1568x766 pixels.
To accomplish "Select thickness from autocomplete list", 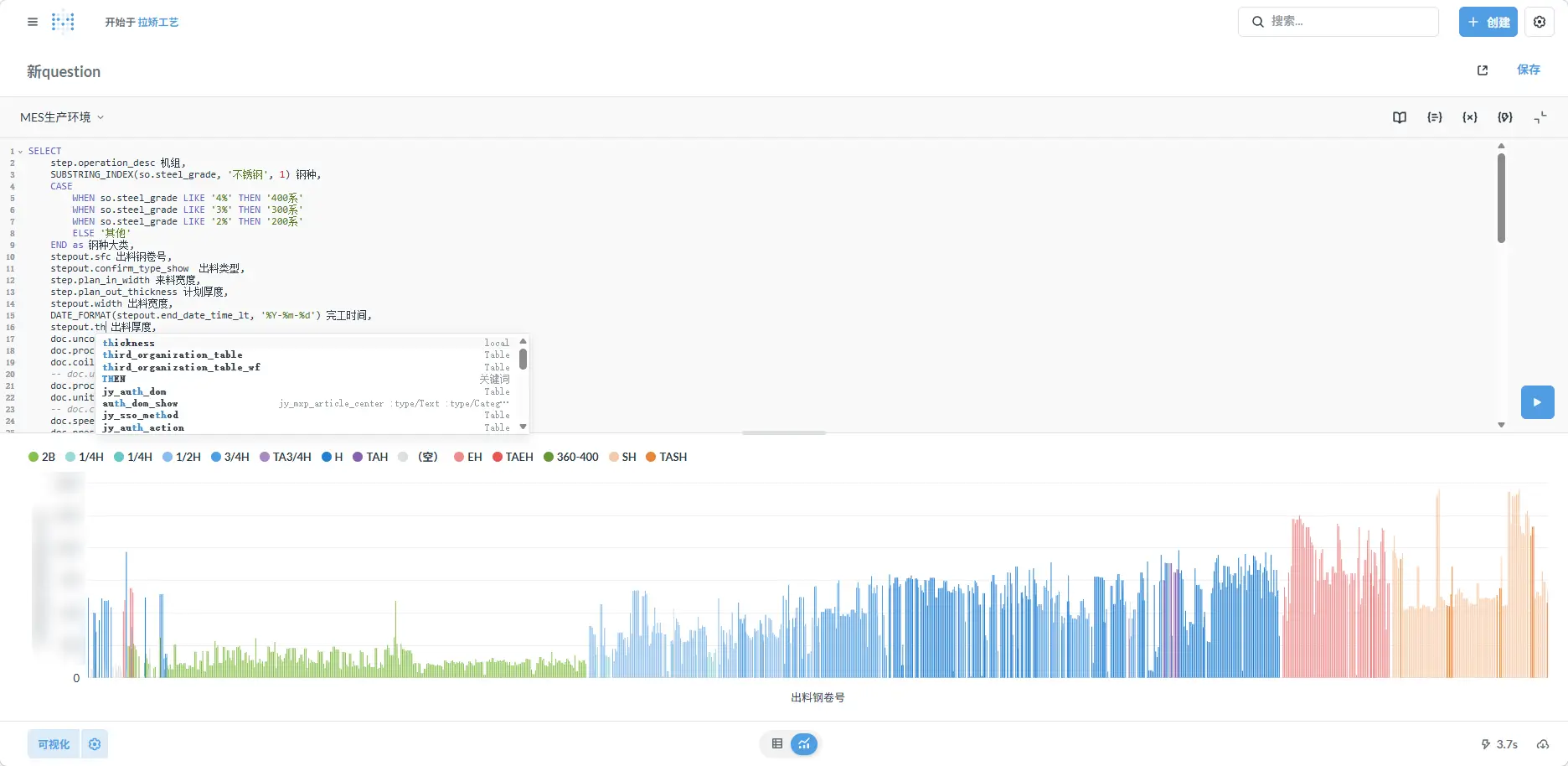I will click(129, 343).
